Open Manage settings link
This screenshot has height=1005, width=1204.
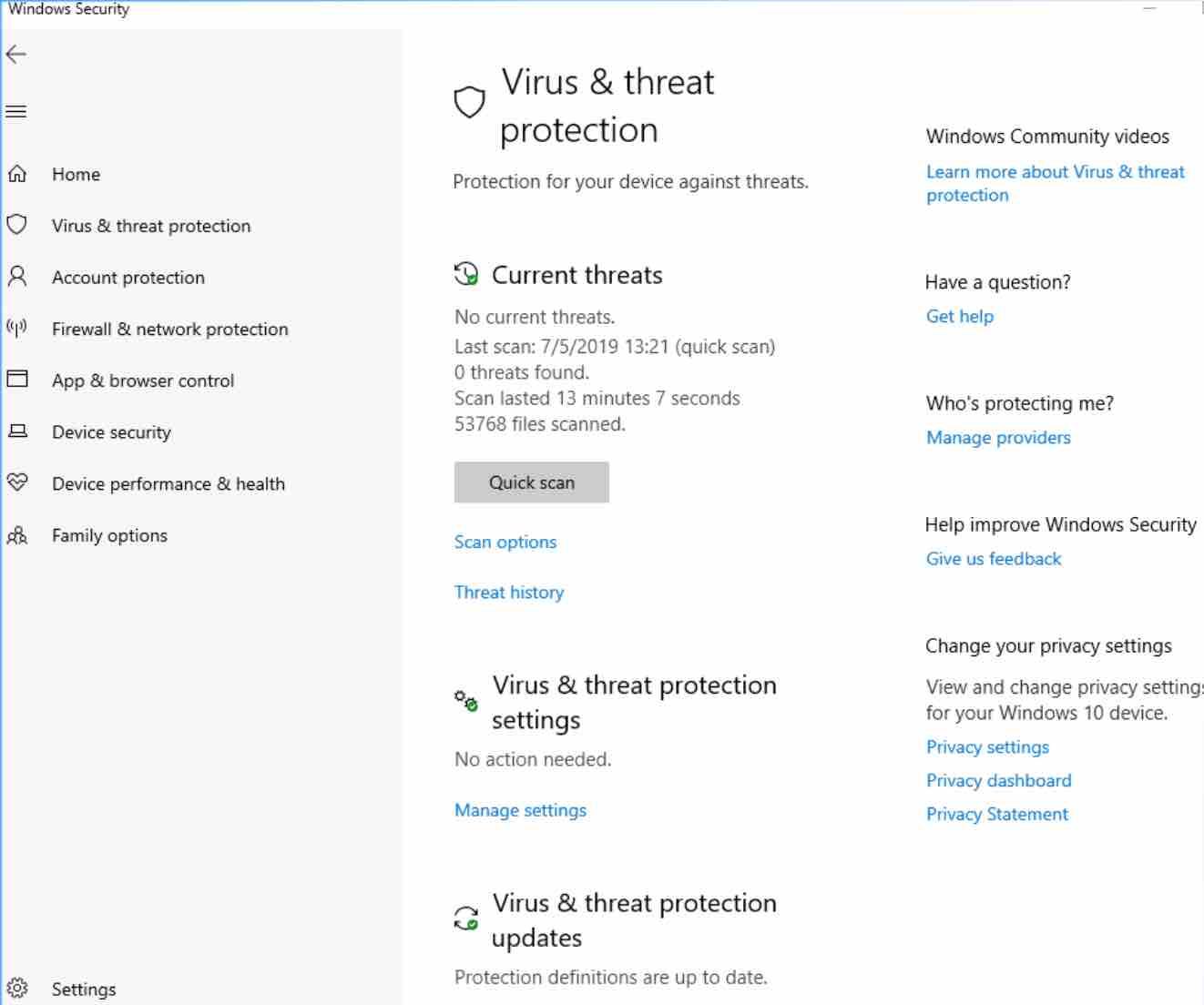(x=520, y=810)
